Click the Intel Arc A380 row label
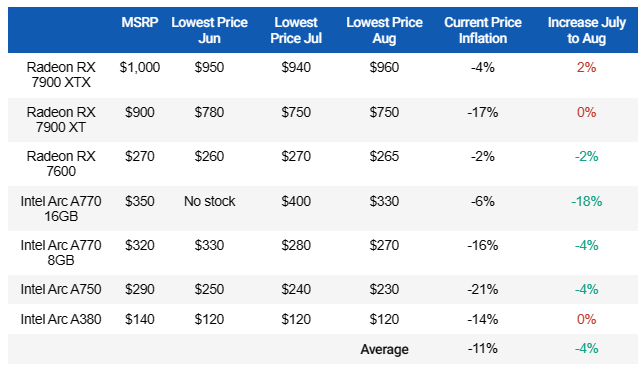 (61, 319)
